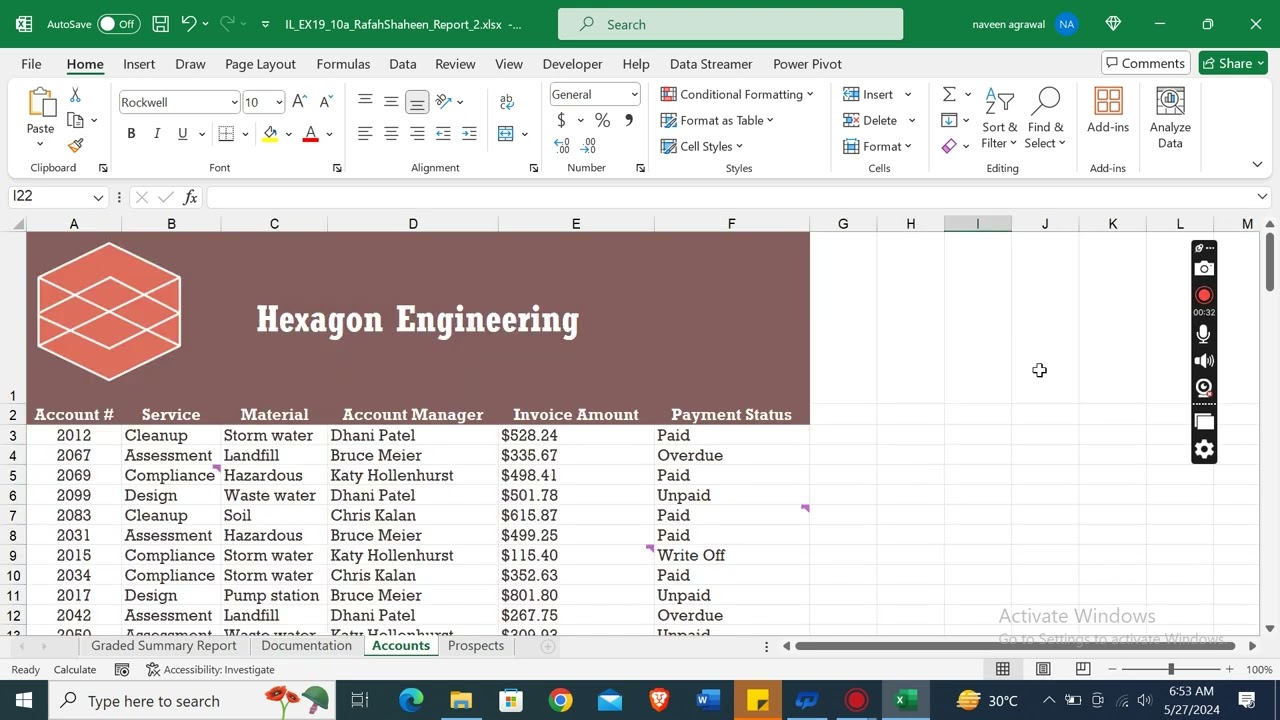Toggle Wrap Text

[506, 102]
